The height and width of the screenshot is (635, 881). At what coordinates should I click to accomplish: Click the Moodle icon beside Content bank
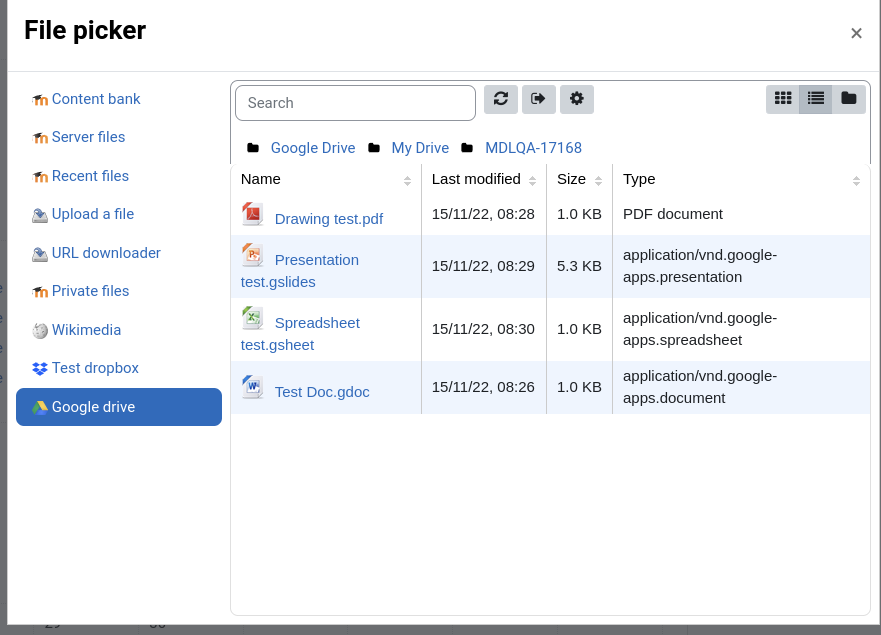pyautogui.click(x=40, y=100)
